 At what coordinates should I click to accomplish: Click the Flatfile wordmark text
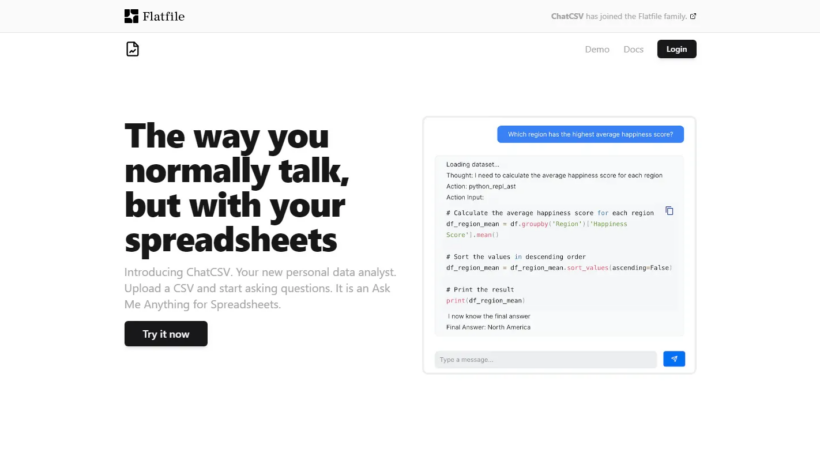point(163,17)
